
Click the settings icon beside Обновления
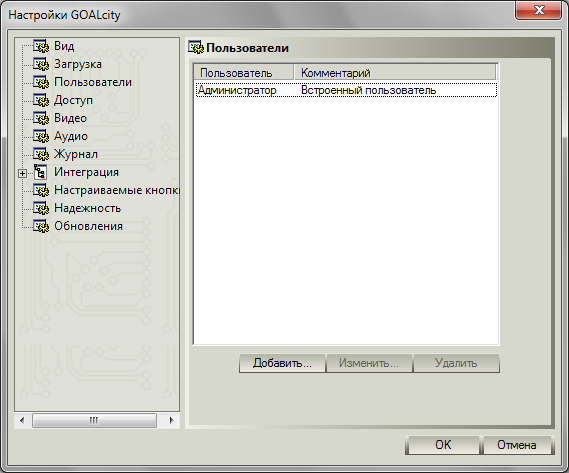coord(41,226)
